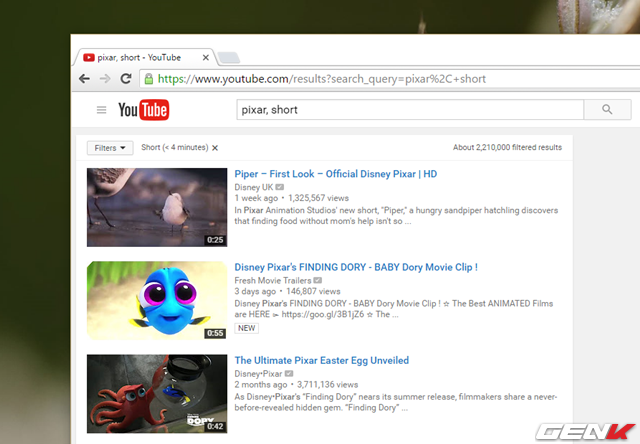Image resolution: width=640 pixels, height=444 pixels.
Task: Remove the Short (< 4 minutes) filter
Action: click(215, 148)
